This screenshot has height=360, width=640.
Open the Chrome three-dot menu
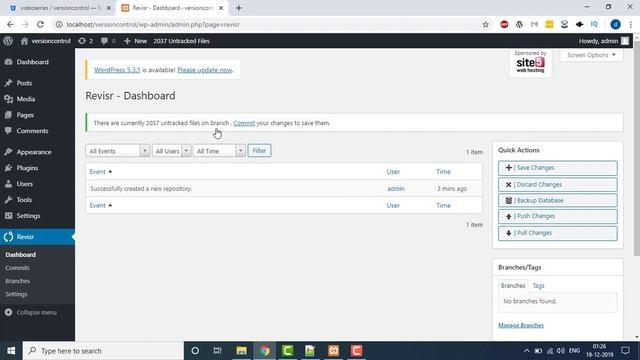631,24
